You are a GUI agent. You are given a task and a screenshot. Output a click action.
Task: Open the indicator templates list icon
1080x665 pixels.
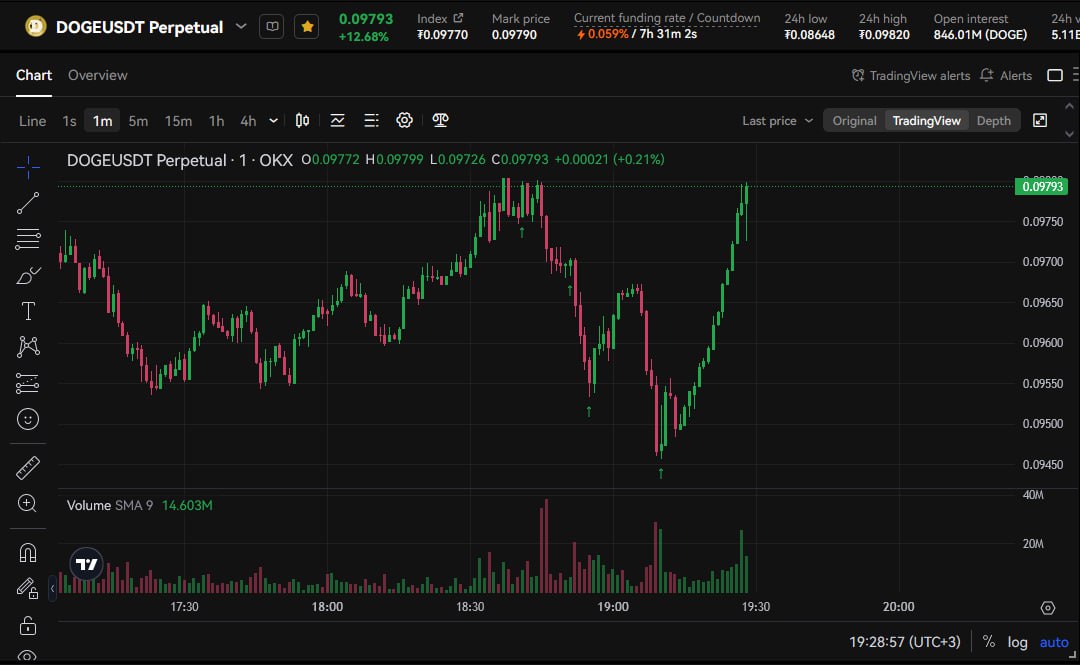(x=371, y=121)
